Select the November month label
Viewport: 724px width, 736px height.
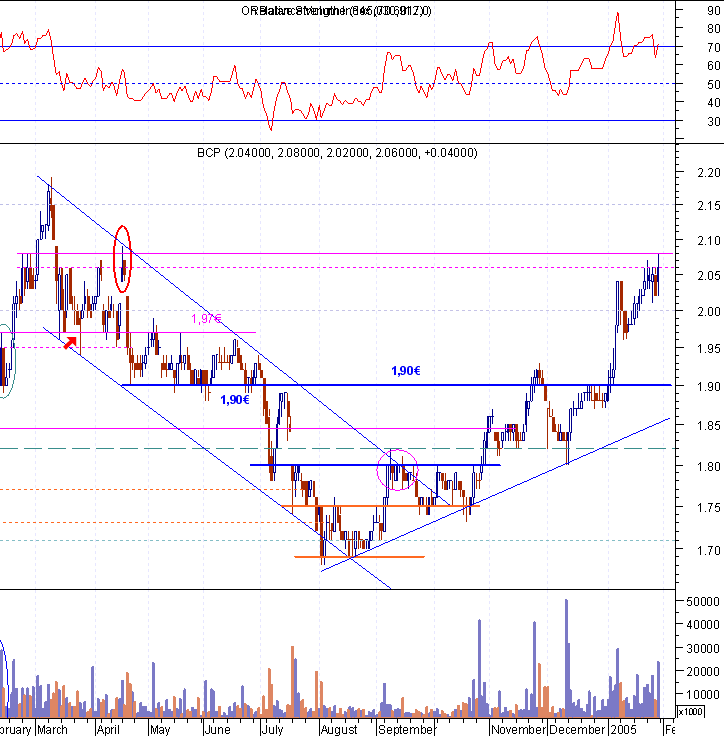518,730
